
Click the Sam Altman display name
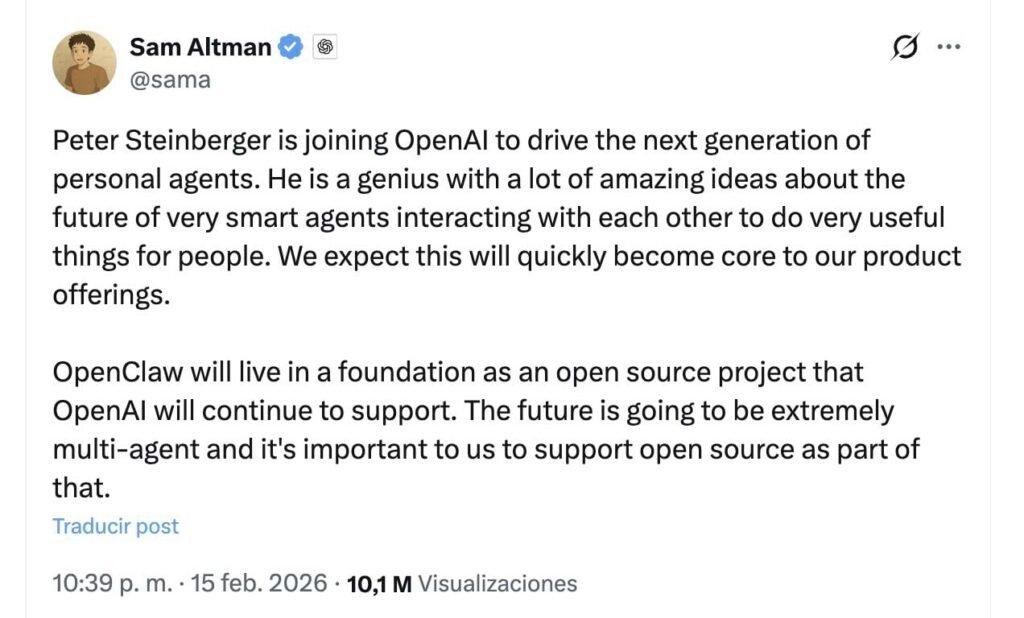click(202, 46)
